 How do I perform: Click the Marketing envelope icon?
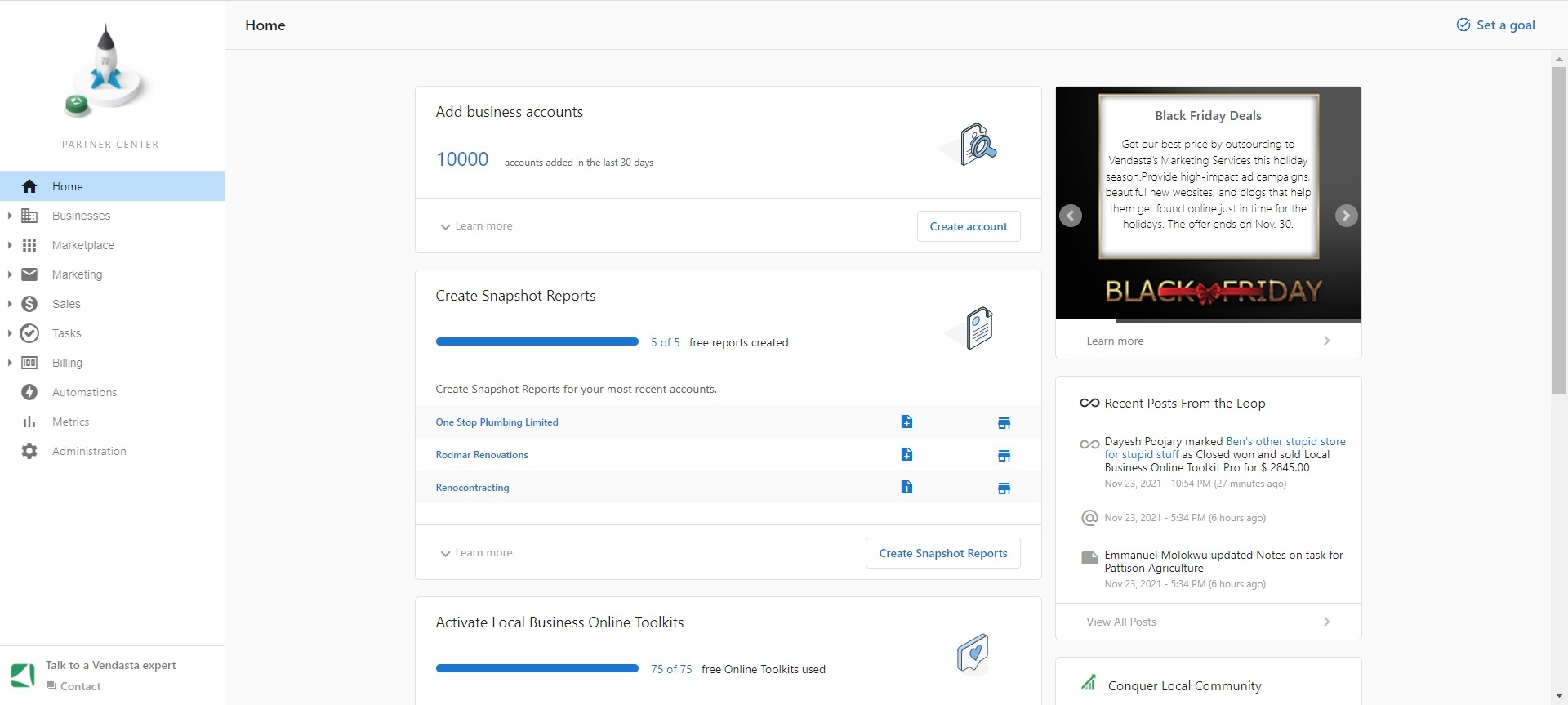[29, 274]
